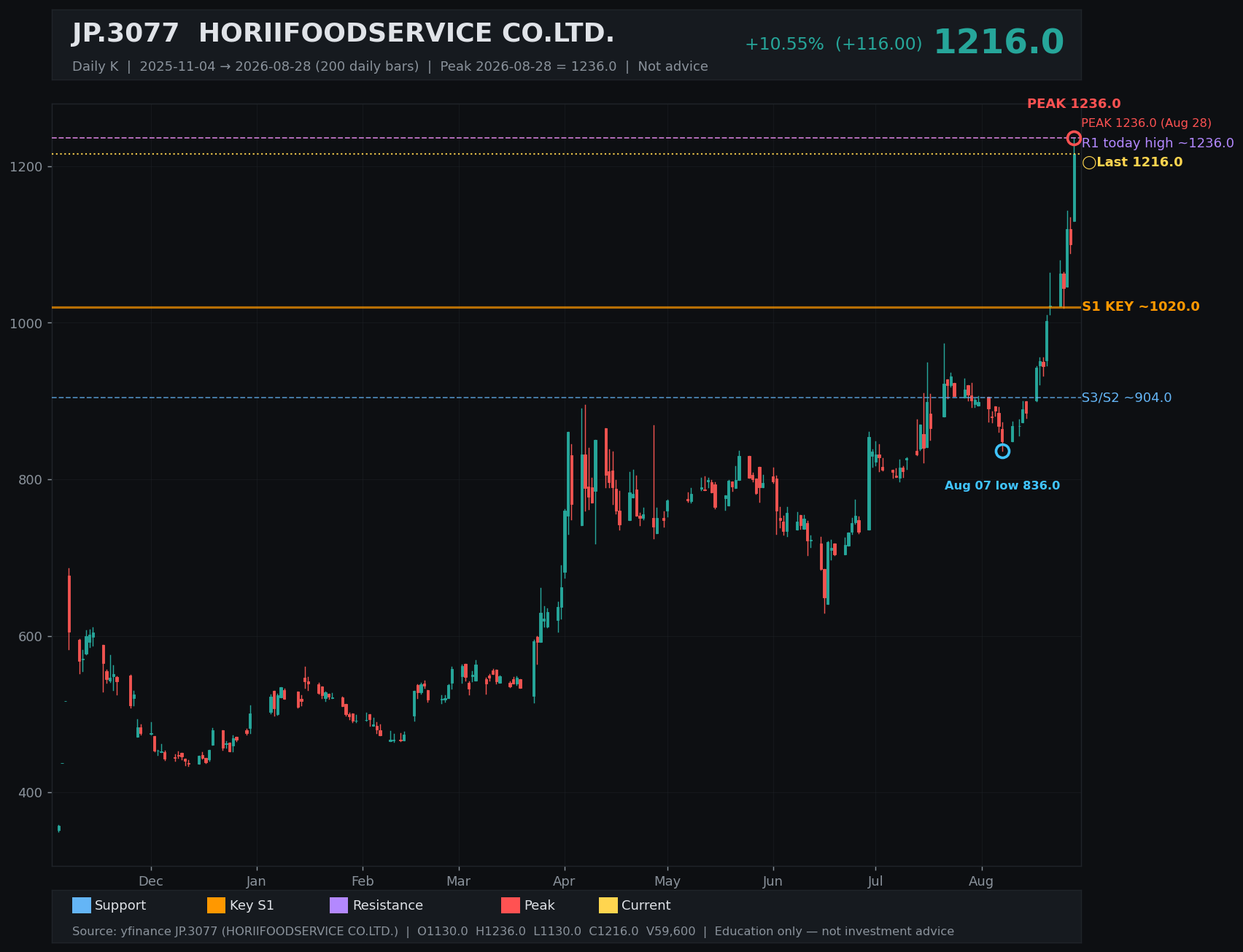Viewport: 1243px width, 952px height.
Task: Click the 'Jan' x-axis month label
Action: [x=256, y=881]
